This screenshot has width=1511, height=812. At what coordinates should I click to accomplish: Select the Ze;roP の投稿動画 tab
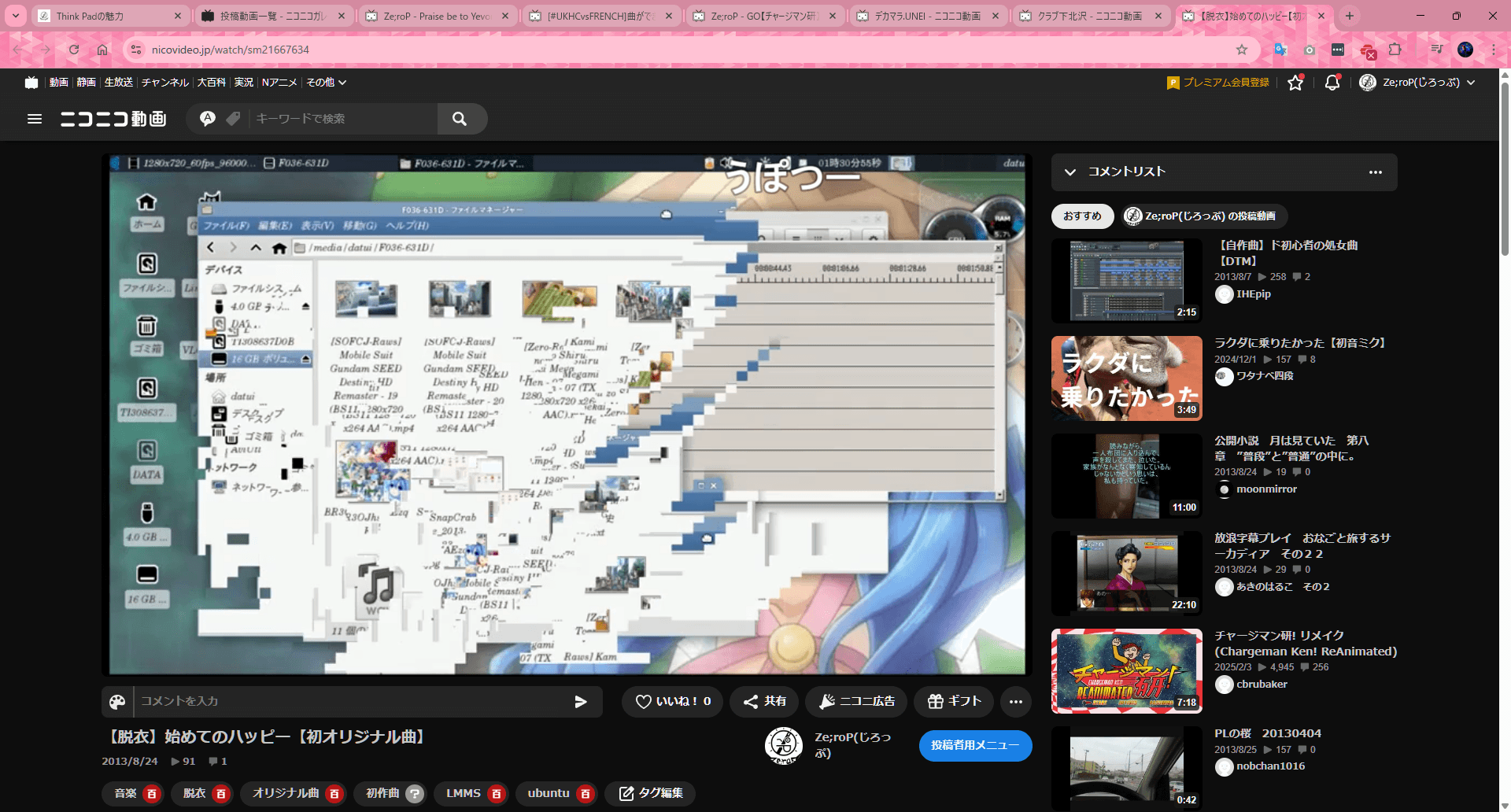1204,216
